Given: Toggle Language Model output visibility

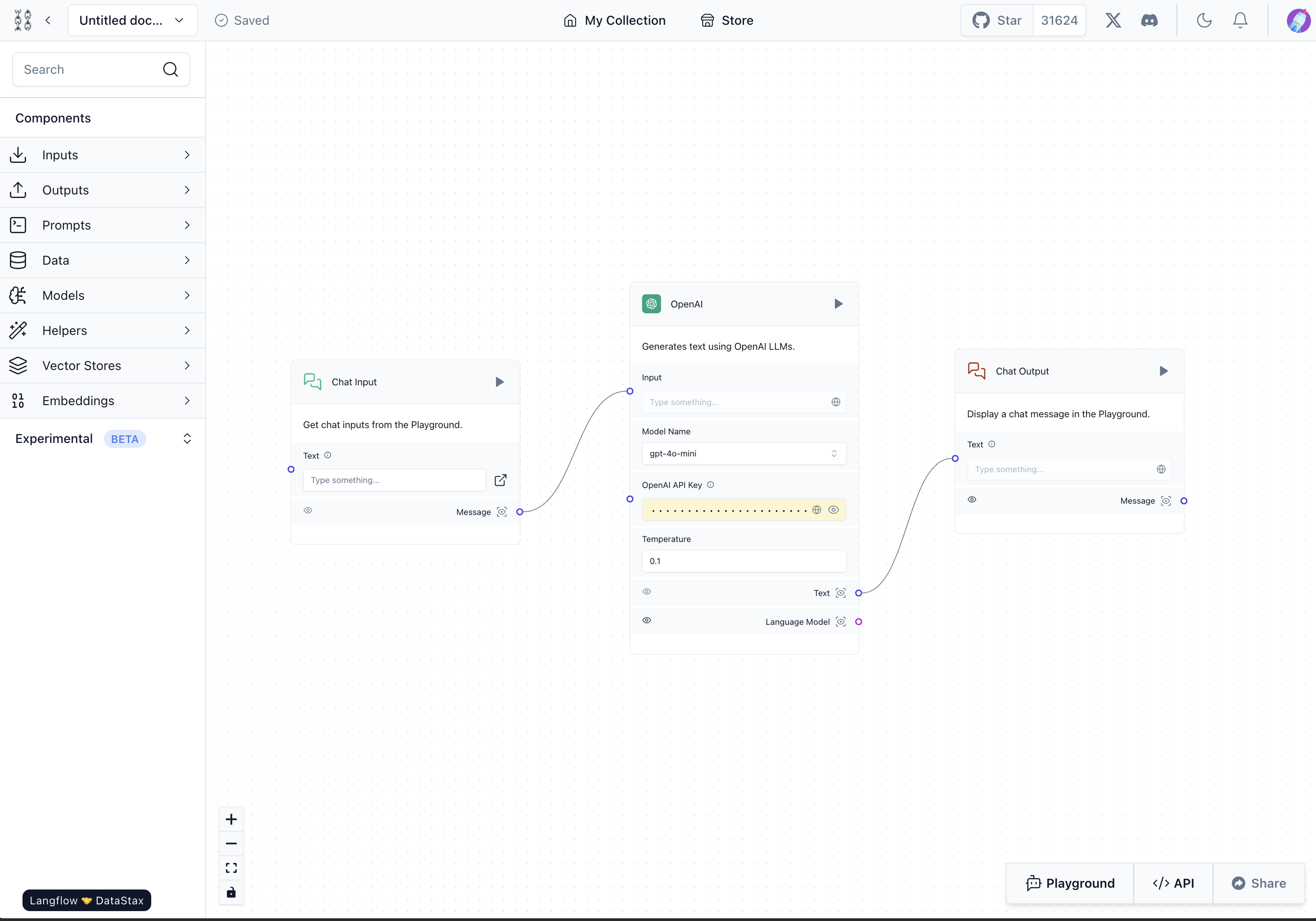Looking at the screenshot, I should pos(647,620).
